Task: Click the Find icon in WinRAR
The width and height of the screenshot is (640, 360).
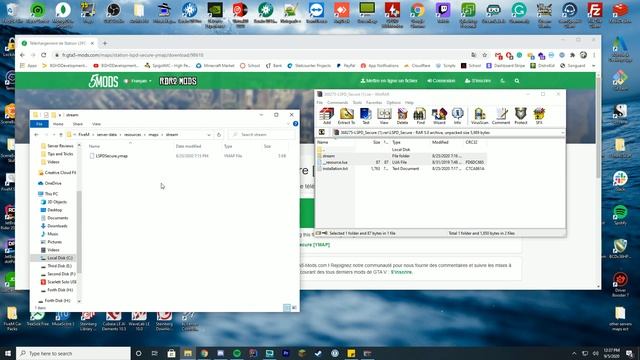Action: (x=420, y=116)
